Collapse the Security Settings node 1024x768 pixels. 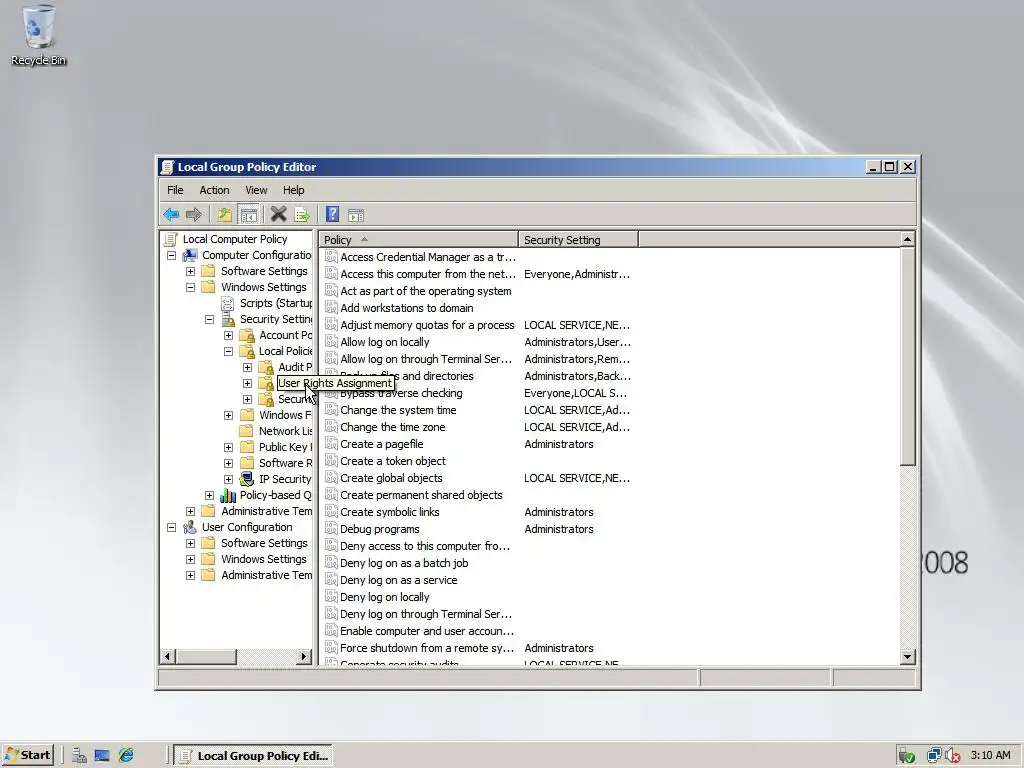click(209, 319)
